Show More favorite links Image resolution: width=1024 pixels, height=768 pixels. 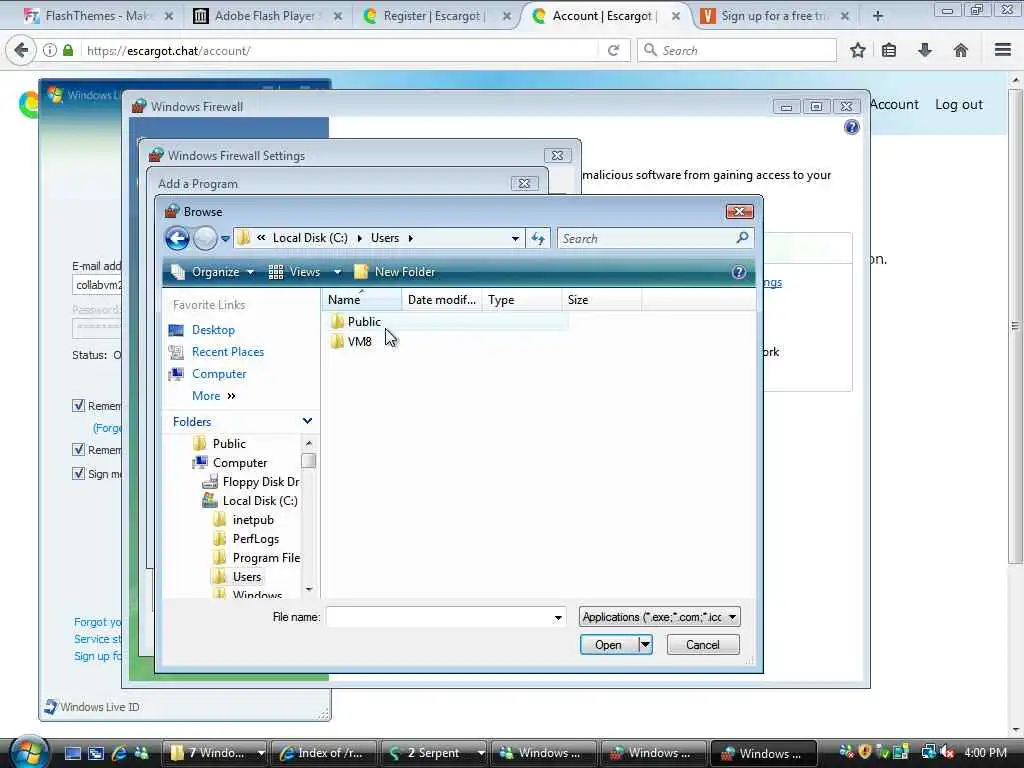(x=214, y=396)
